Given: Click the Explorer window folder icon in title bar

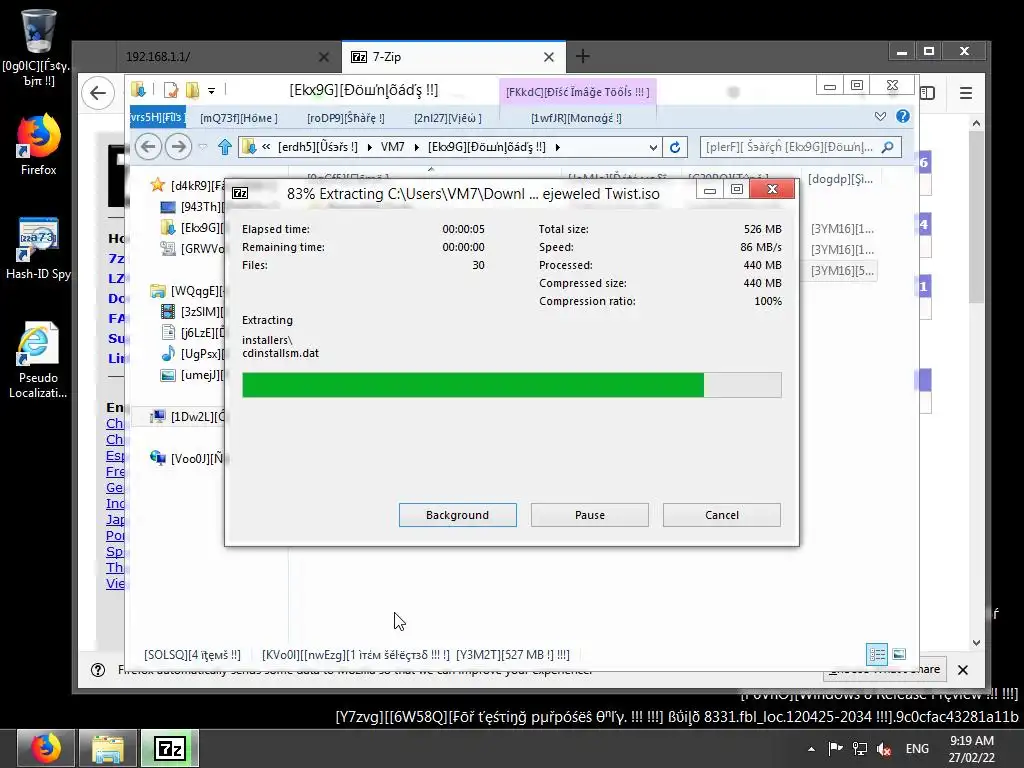Looking at the screenshot, I should point(138,89).
